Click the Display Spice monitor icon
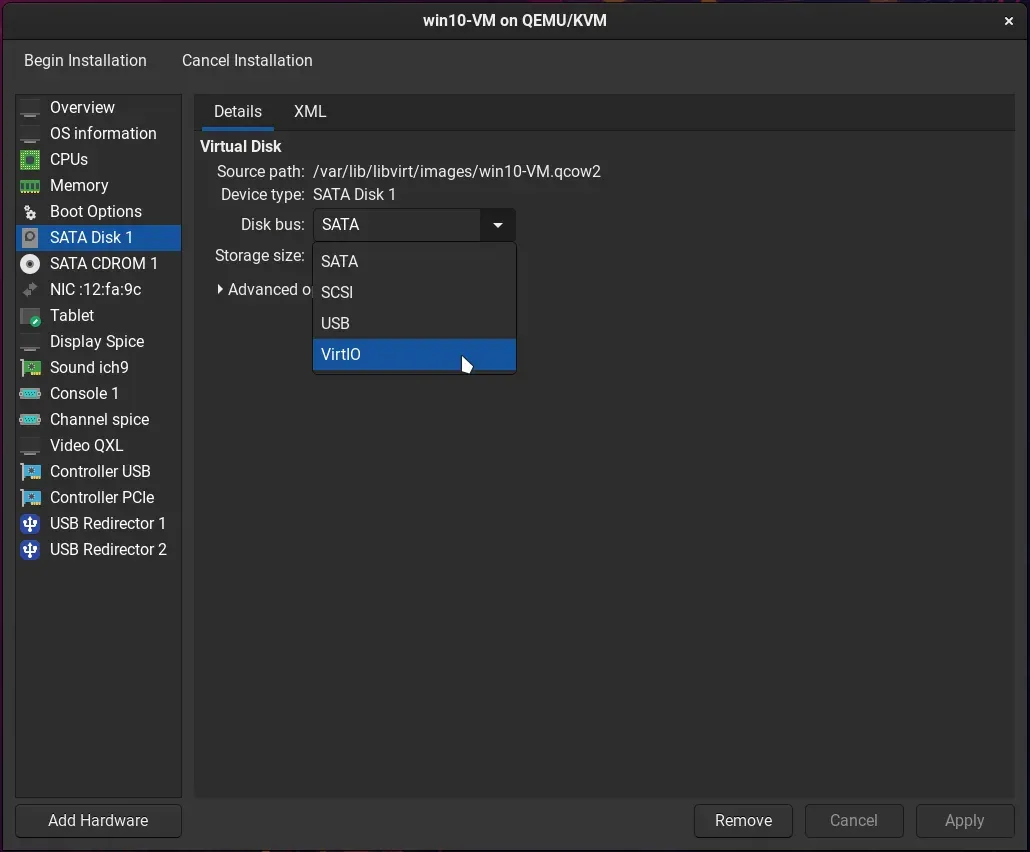 tap(30, 342)
